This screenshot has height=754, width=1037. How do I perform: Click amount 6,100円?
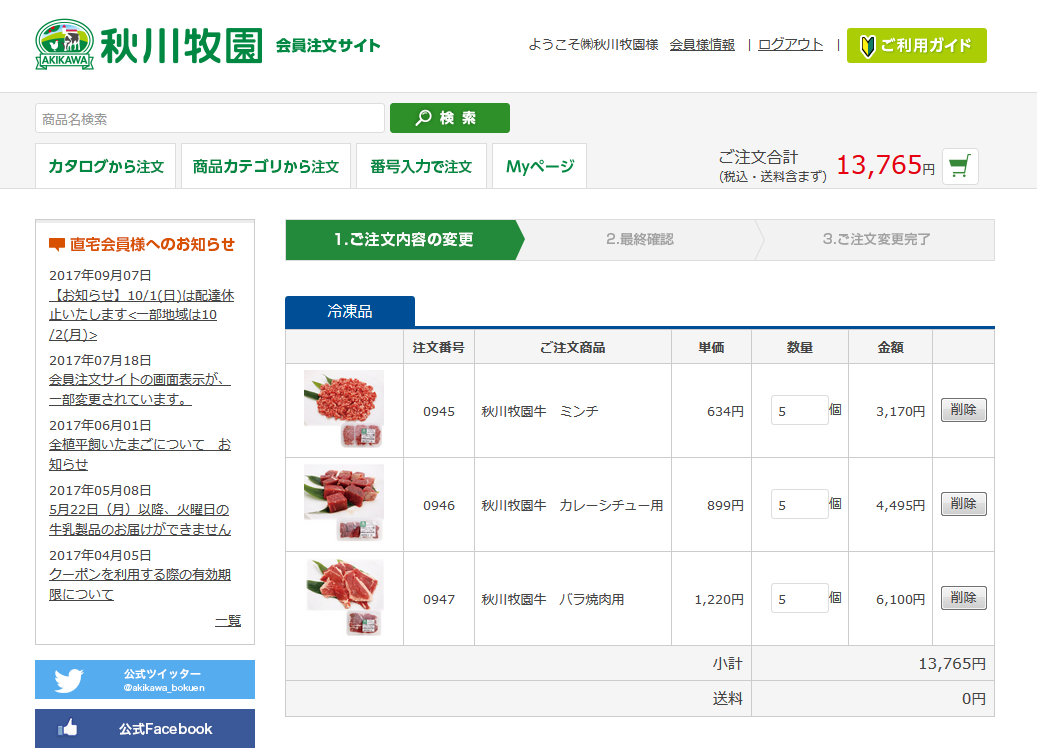click(901, 599)
